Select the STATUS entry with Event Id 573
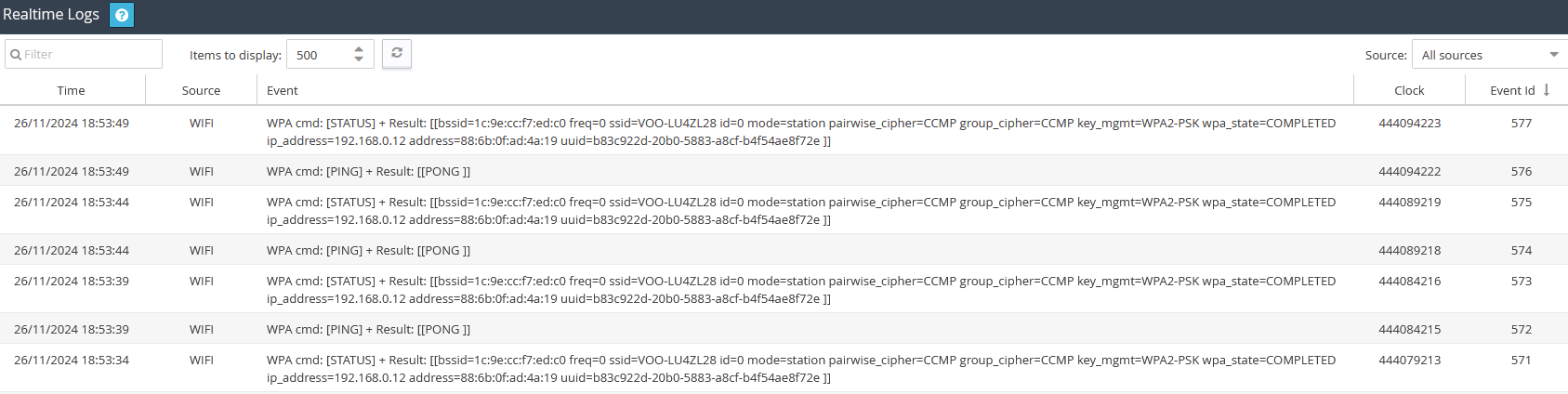This screenshot has width=1568, height=394. 784,289
